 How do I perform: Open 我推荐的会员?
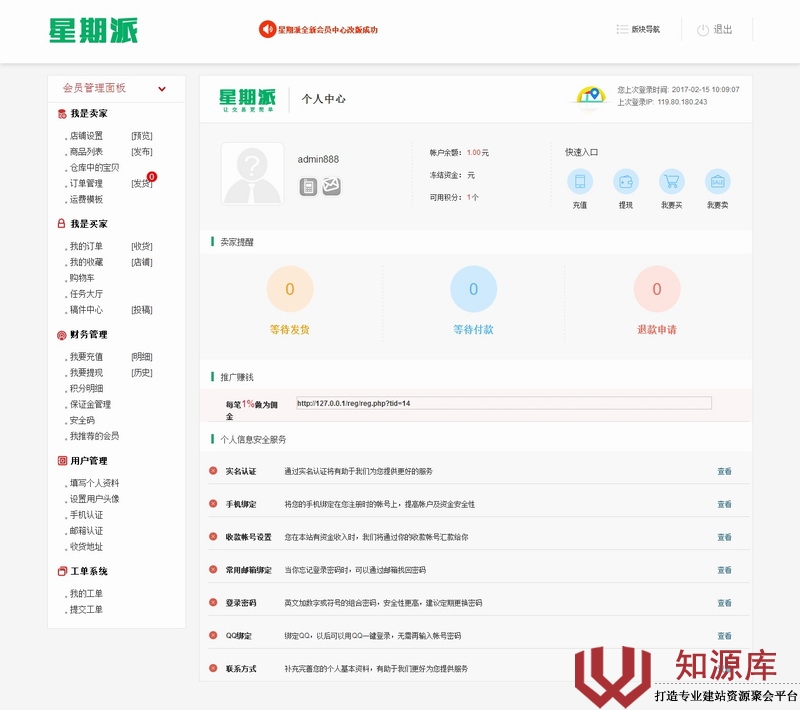point(94,436)
